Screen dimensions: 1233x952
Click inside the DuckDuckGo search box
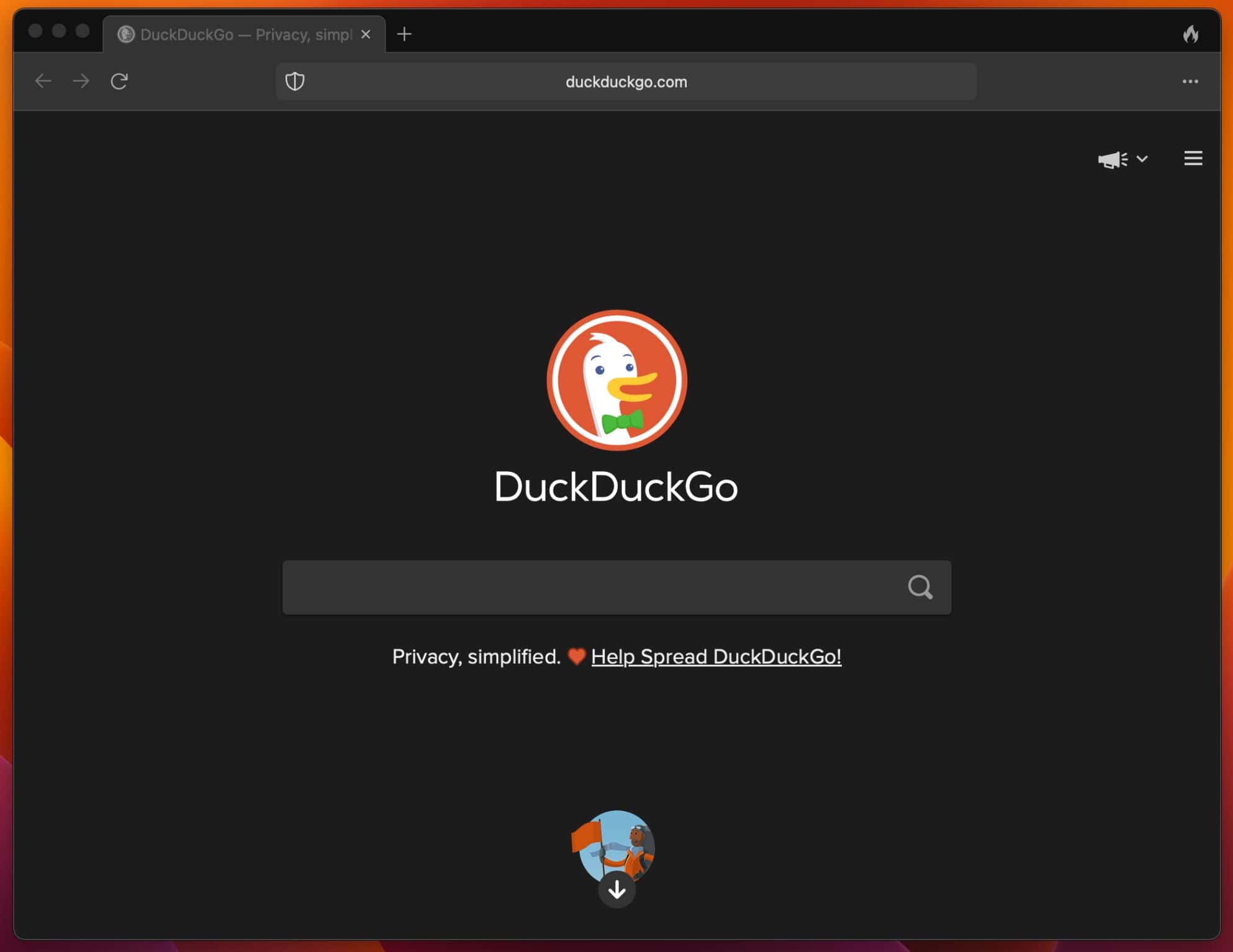click(590, 587)
